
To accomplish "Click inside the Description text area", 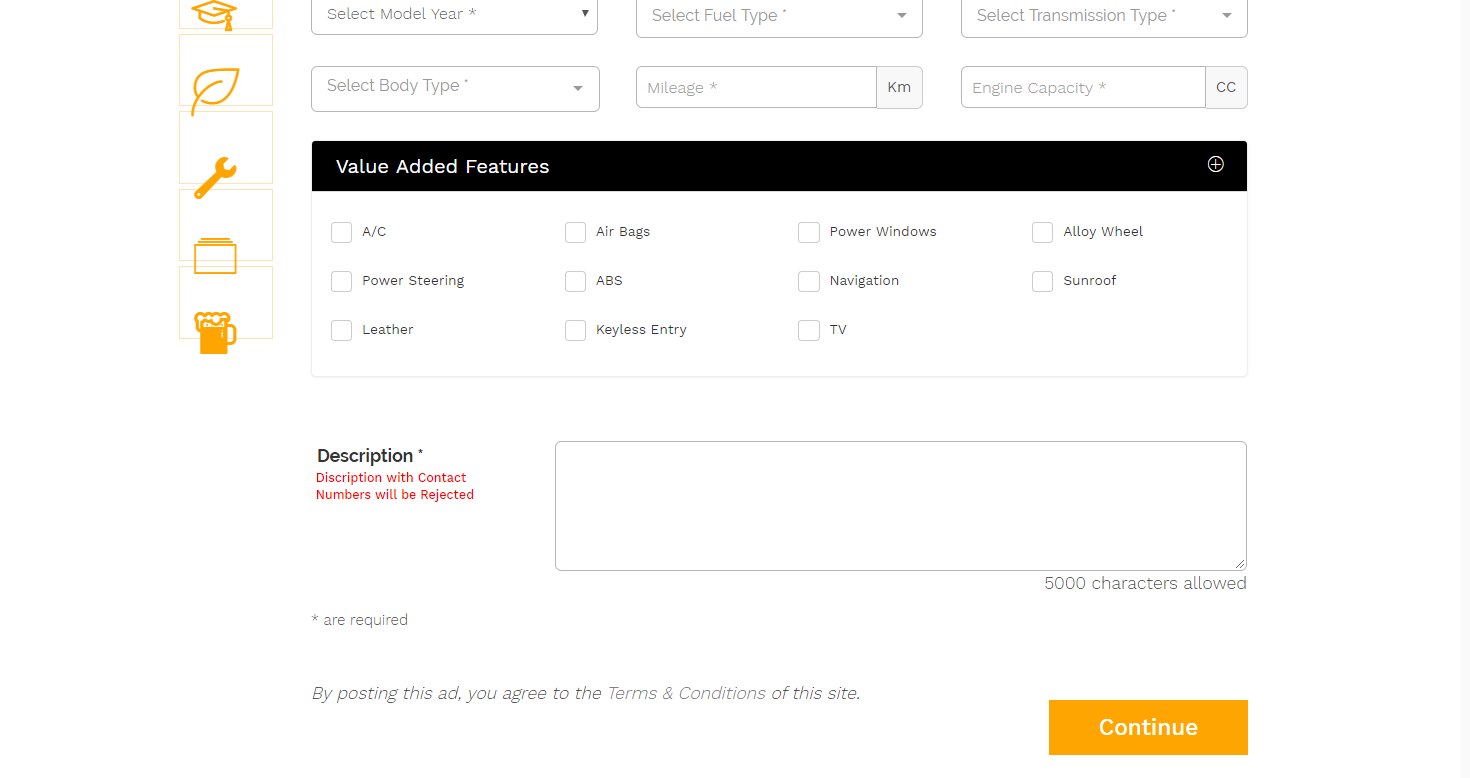I will [x=901, y=506].
